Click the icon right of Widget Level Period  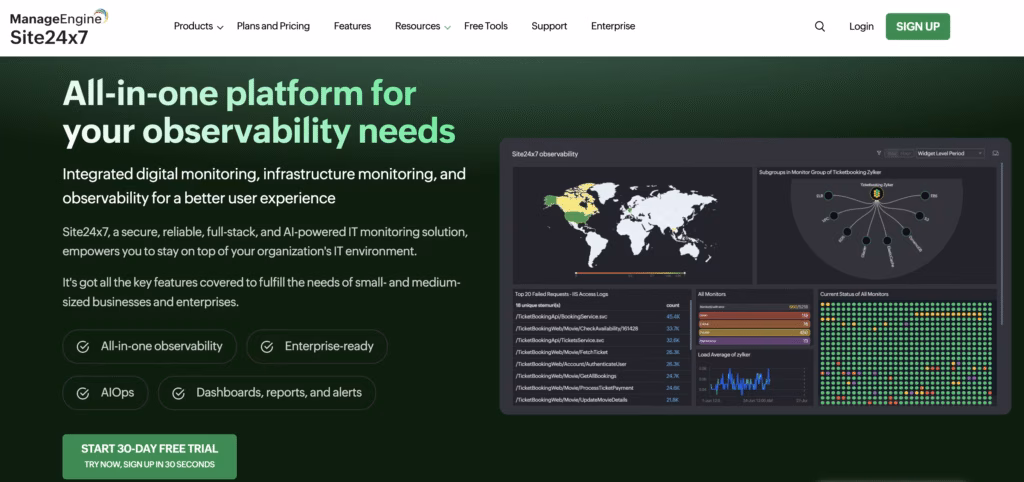coord(995,154)
